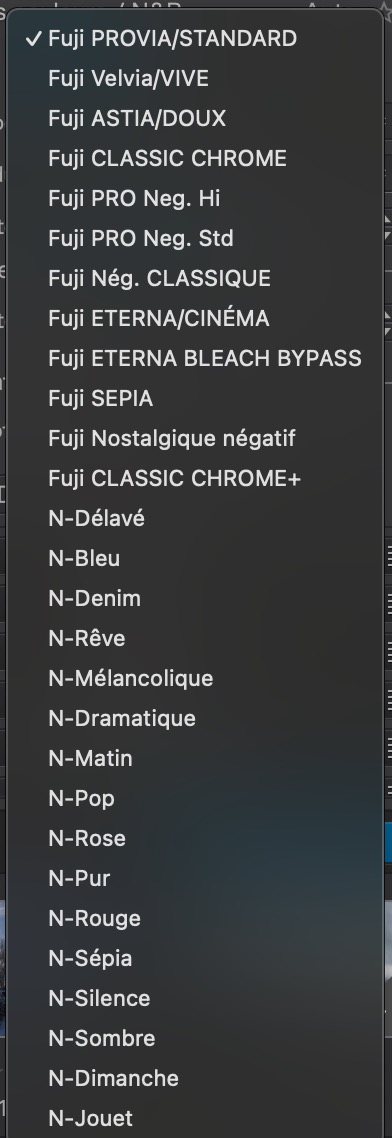The width and height of the screenshot is (392, 1138).
Task: Pick Fuji CLASSIC CHROME entry
Action: 195,158
